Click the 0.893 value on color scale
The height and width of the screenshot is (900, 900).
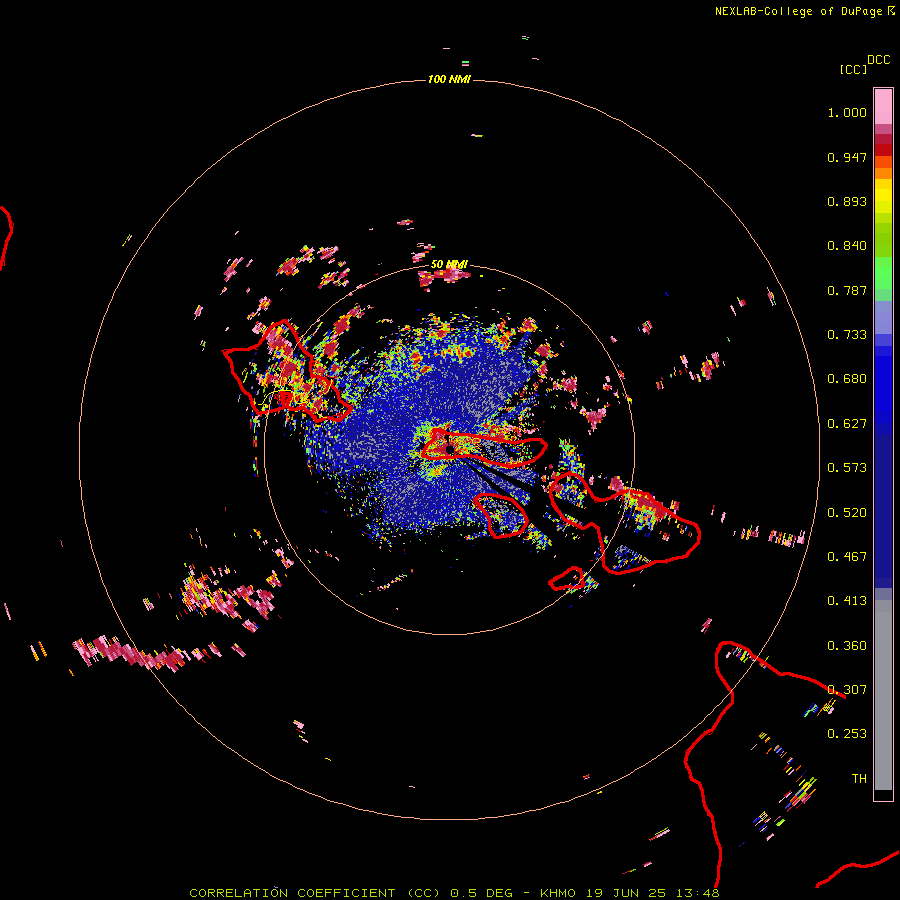click(847, 201)
